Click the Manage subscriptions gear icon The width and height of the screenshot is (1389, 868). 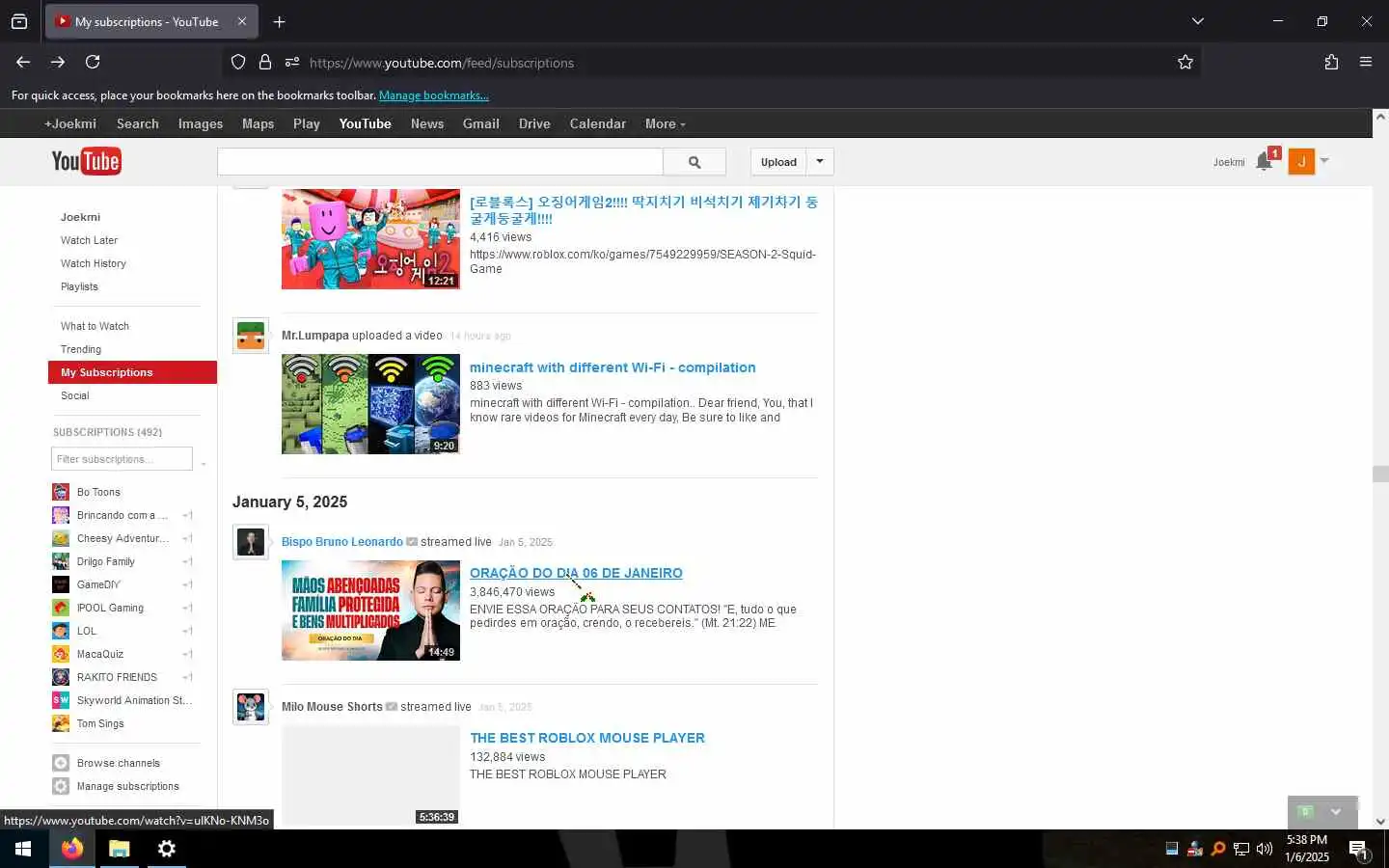(61, 786)
